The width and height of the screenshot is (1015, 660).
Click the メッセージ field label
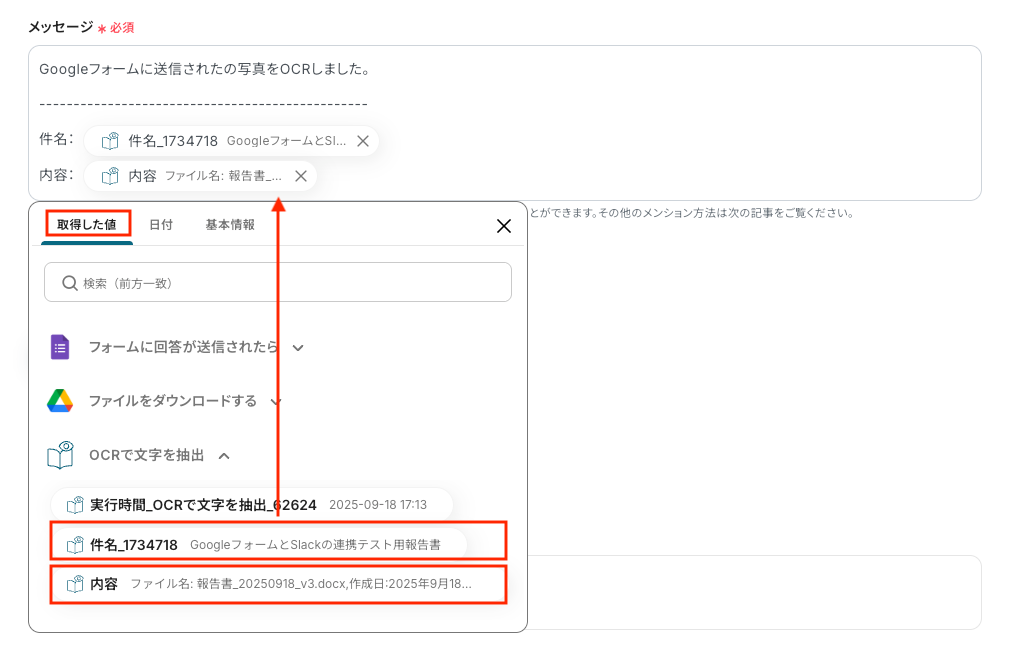(x=61, y=27)
